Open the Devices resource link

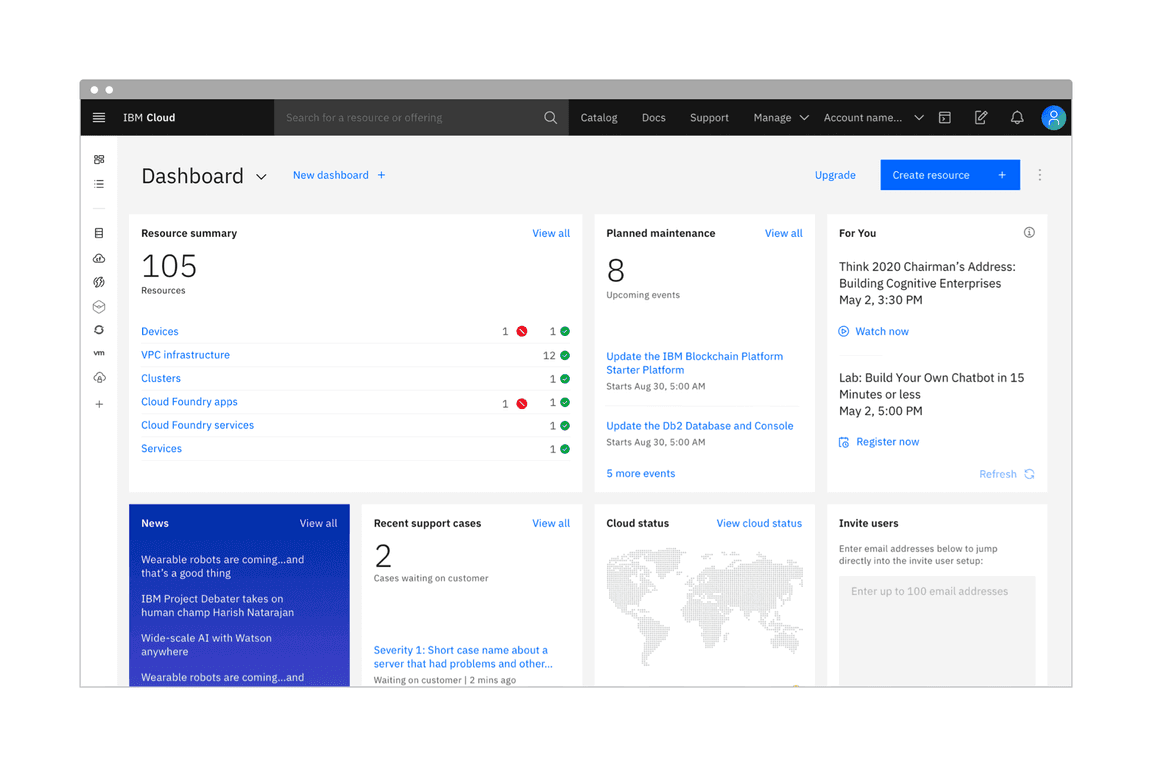159,331
